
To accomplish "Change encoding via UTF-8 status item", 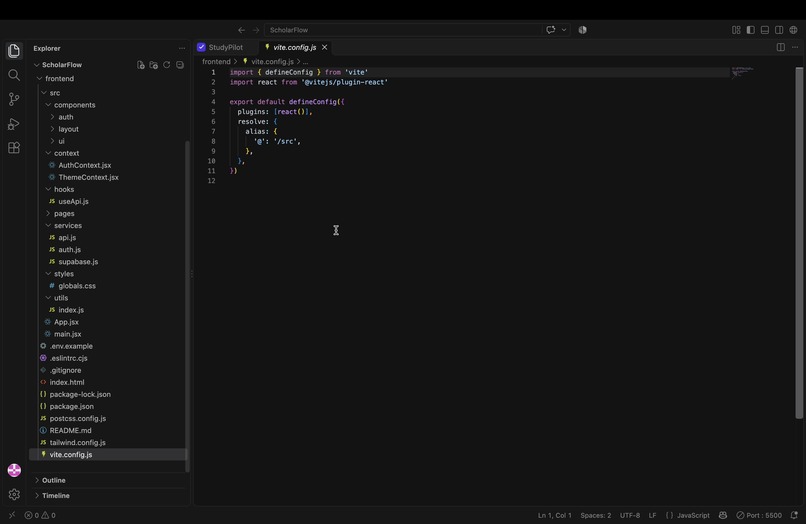I will [x=630, y=515].
